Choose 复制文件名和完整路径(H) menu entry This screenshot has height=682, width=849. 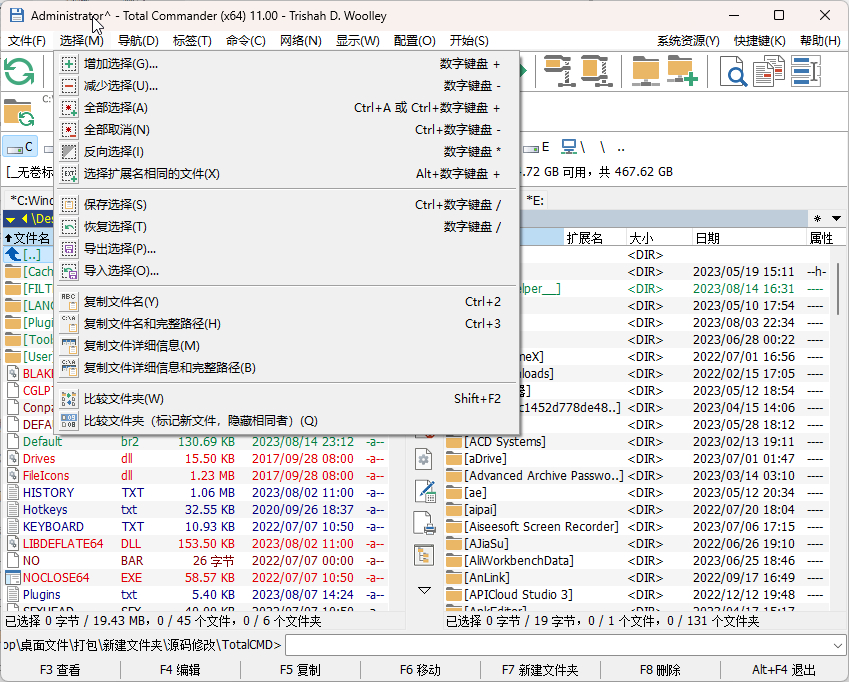[287, 324]
